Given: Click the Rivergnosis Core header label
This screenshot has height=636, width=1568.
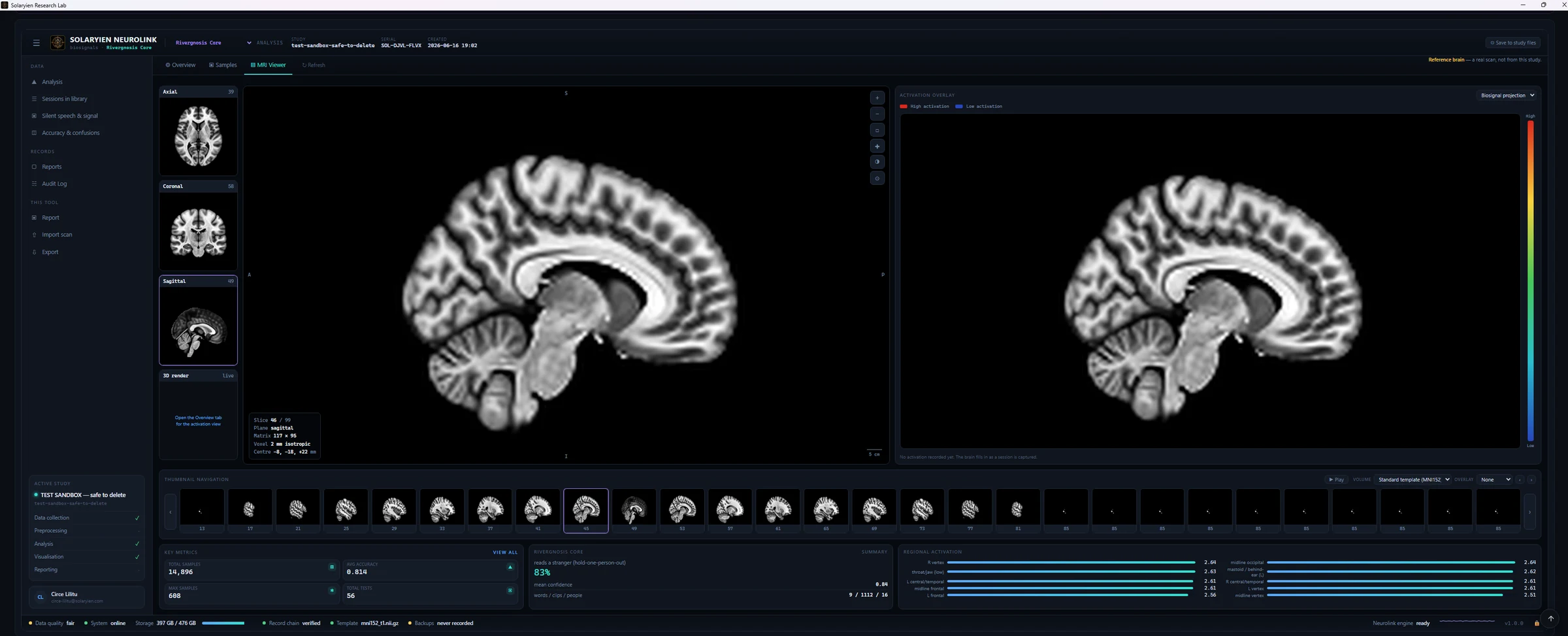Looking at the screenshot, I should 198,42.
